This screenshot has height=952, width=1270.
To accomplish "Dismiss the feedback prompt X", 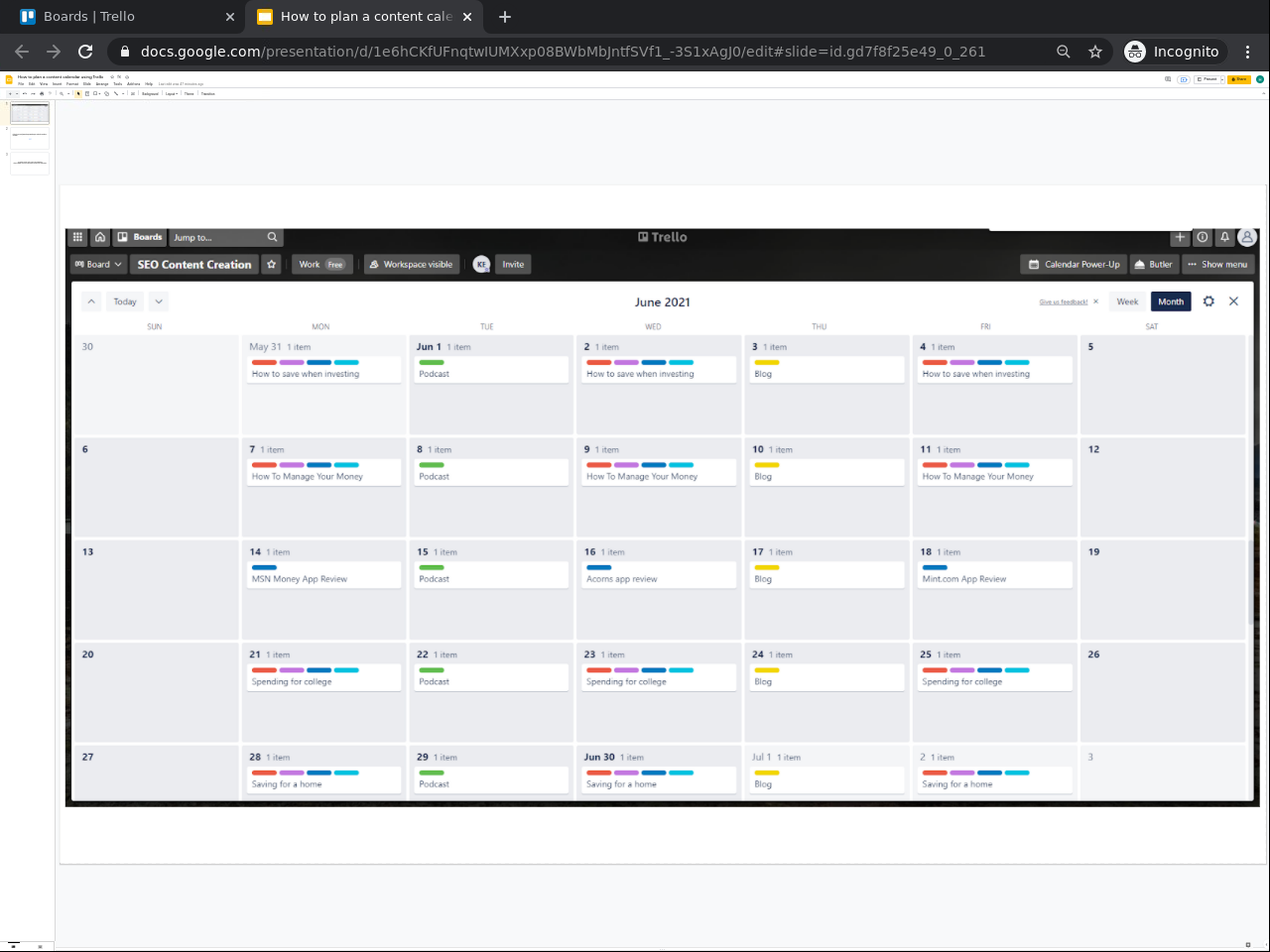I will click(x=1096, y=301).
